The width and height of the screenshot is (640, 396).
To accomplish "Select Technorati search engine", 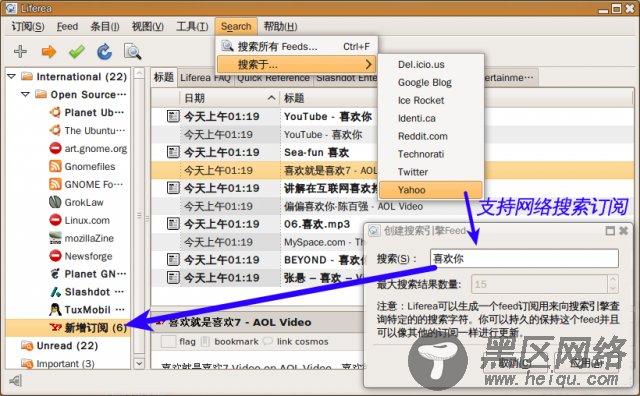I will pos(431,154).
